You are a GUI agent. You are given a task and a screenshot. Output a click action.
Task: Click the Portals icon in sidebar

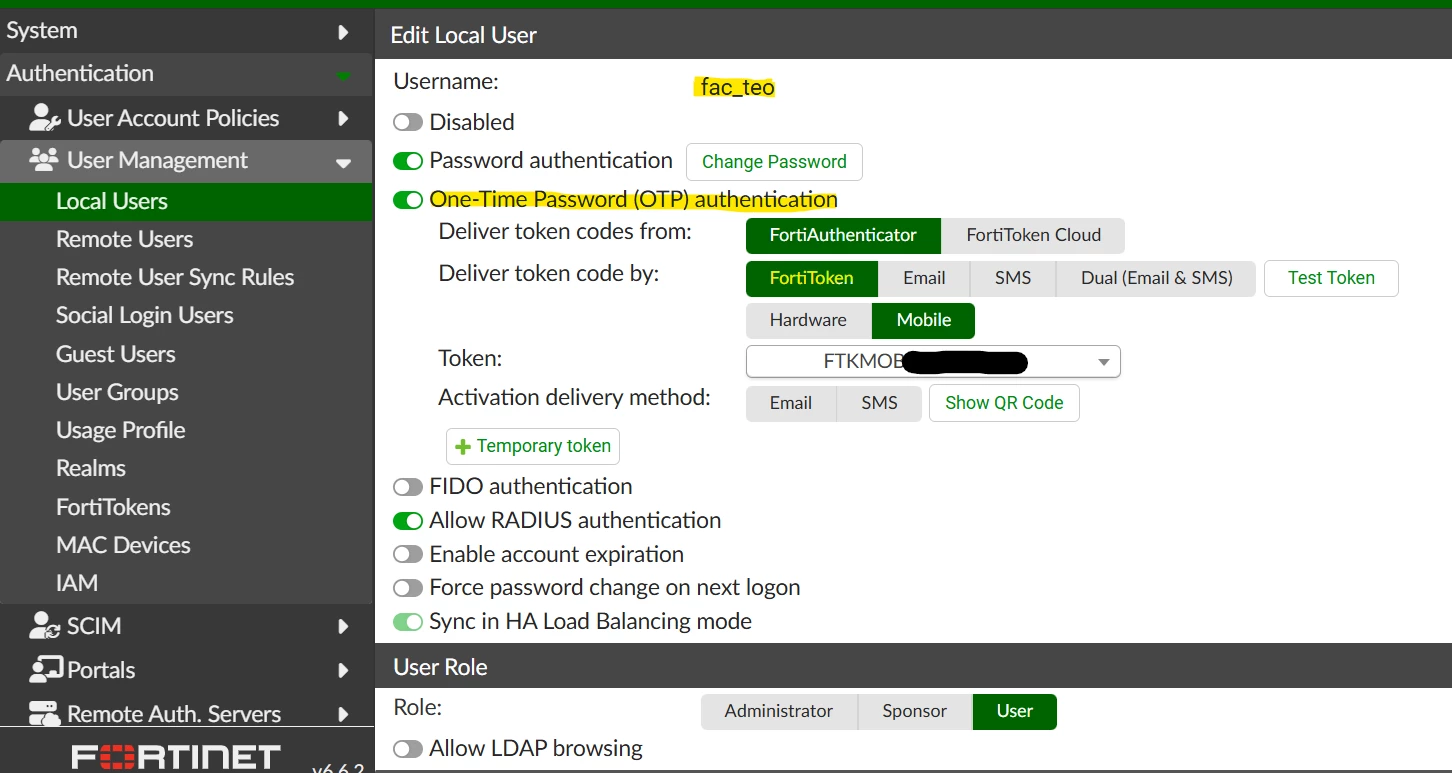point(46,669)
